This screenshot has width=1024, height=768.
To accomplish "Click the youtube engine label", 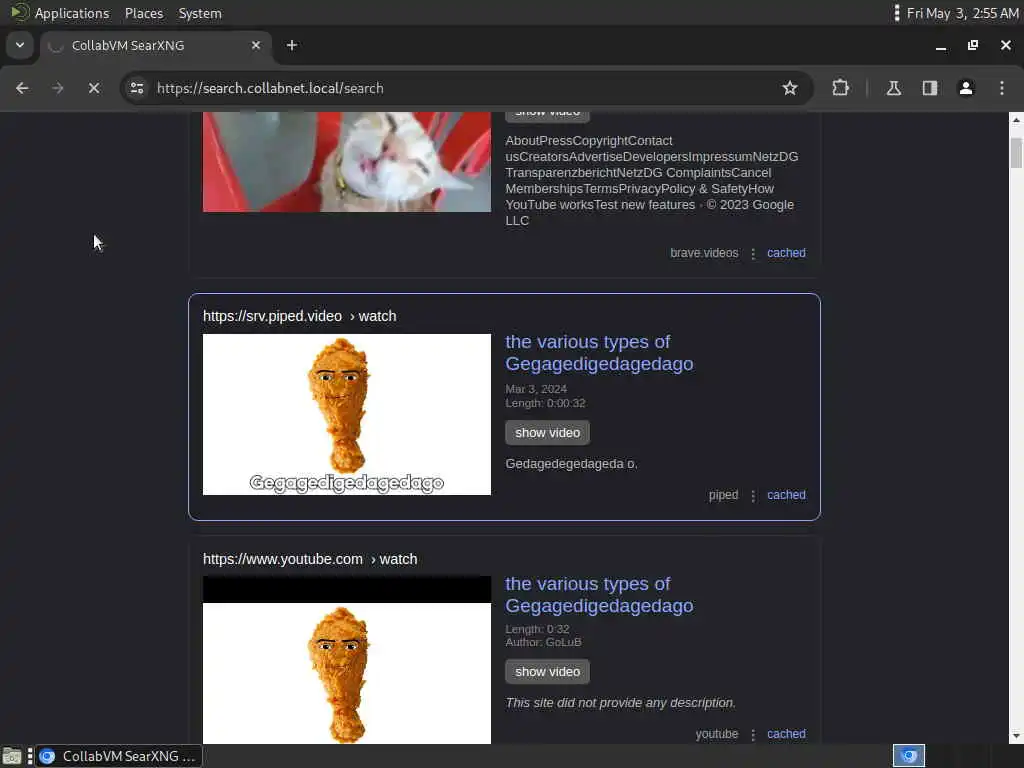I will (x=716, y=734).
